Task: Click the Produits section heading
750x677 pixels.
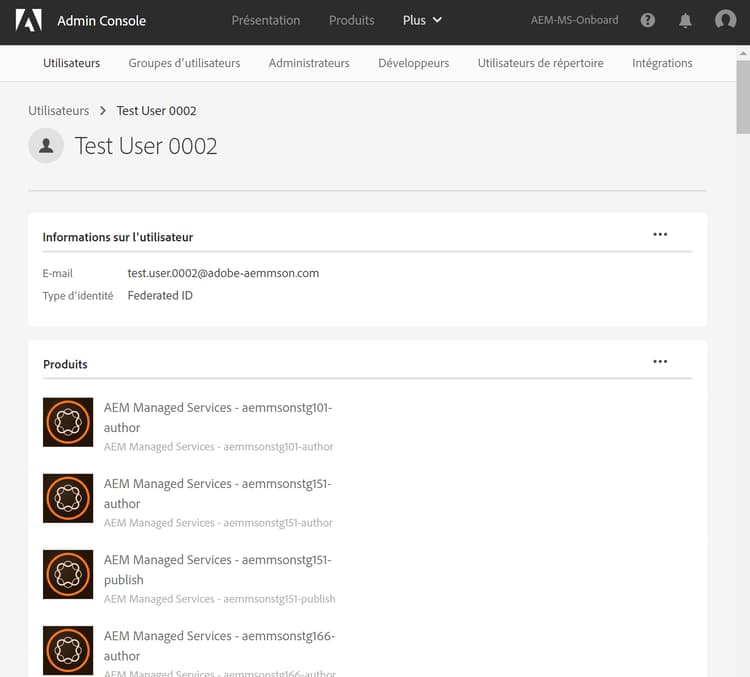Action: tap(65, 365)
